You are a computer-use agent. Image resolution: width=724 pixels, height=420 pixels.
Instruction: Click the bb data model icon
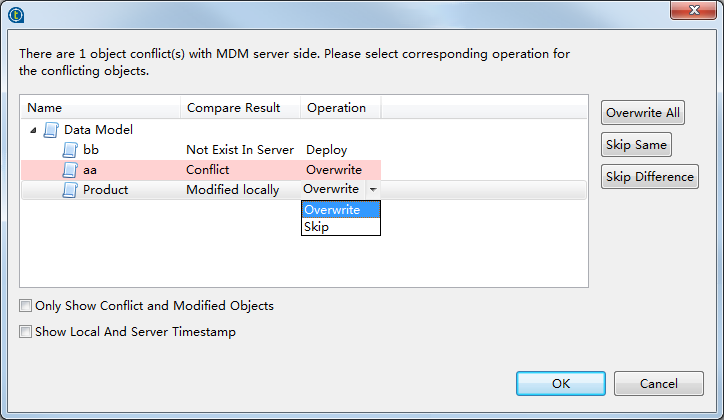[70, 150]
